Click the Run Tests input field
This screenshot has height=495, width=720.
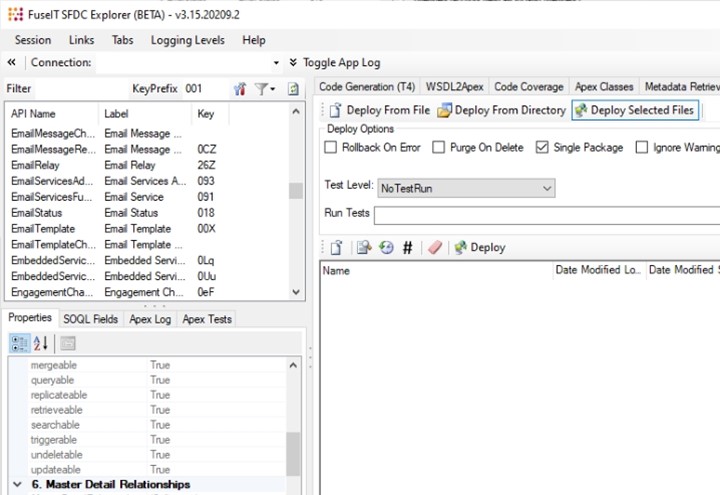pyautogui.click(x=547, y=215)
